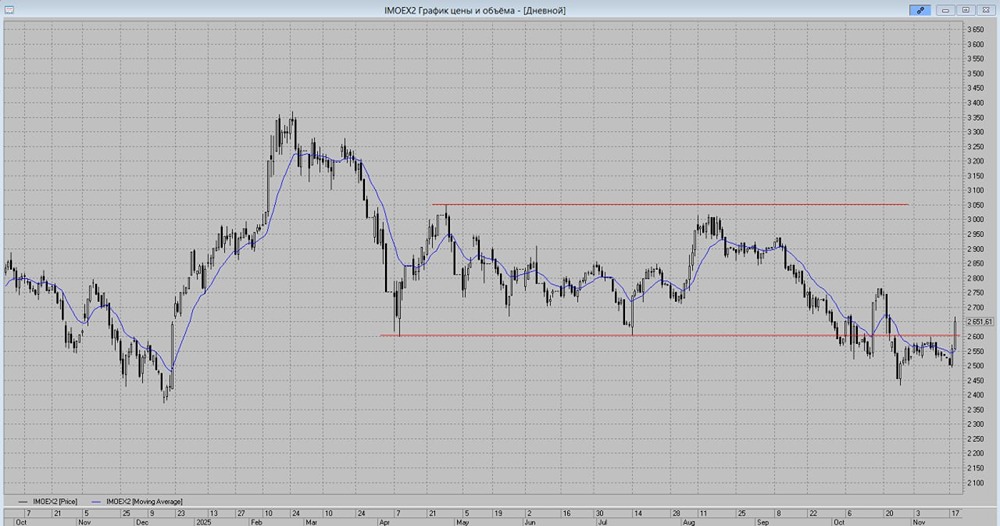Click the Feb month label on timeline
1000x526 pixels.
click(257, 521)
